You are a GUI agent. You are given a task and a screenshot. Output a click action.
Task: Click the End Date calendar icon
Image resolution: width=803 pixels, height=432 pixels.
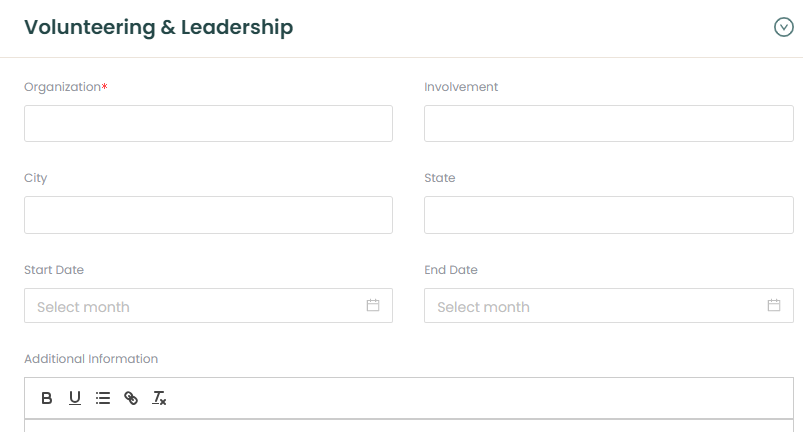pos(774,305)
